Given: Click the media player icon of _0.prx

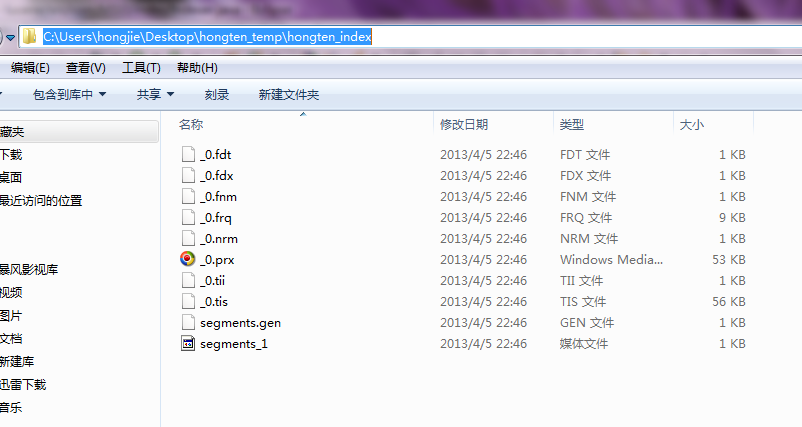Looking at the screenshot, I should click(188, 259).
